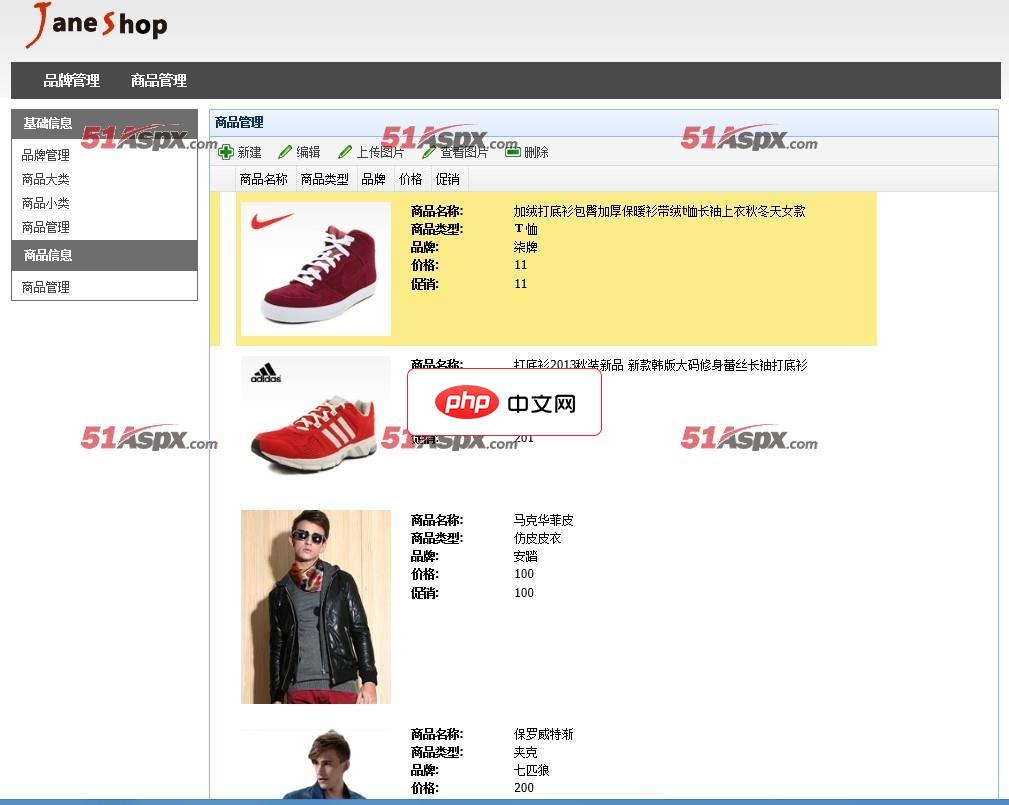Screen dimensions: 1009x805
Task: Click the Upload Image pencil icon
Action: coord(345,152)
